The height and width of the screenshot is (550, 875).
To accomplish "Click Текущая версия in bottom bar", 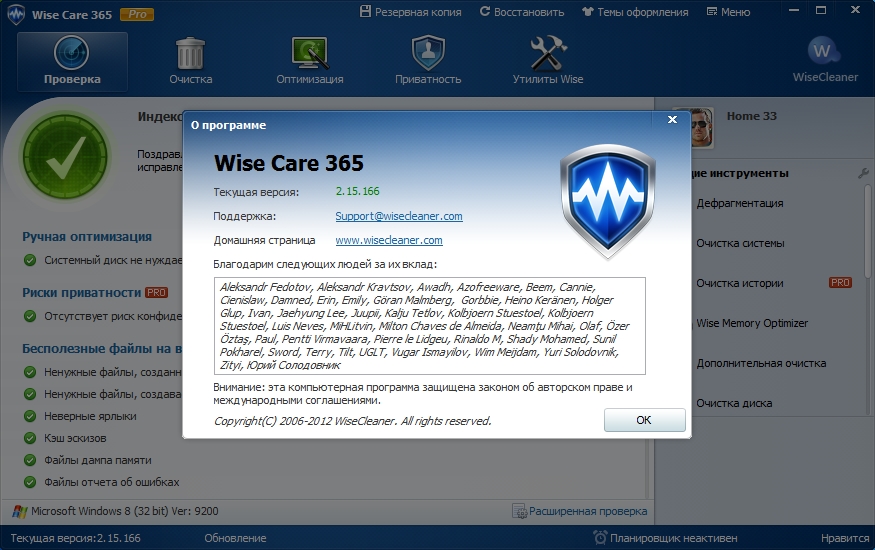I will (x=75, y=538).
